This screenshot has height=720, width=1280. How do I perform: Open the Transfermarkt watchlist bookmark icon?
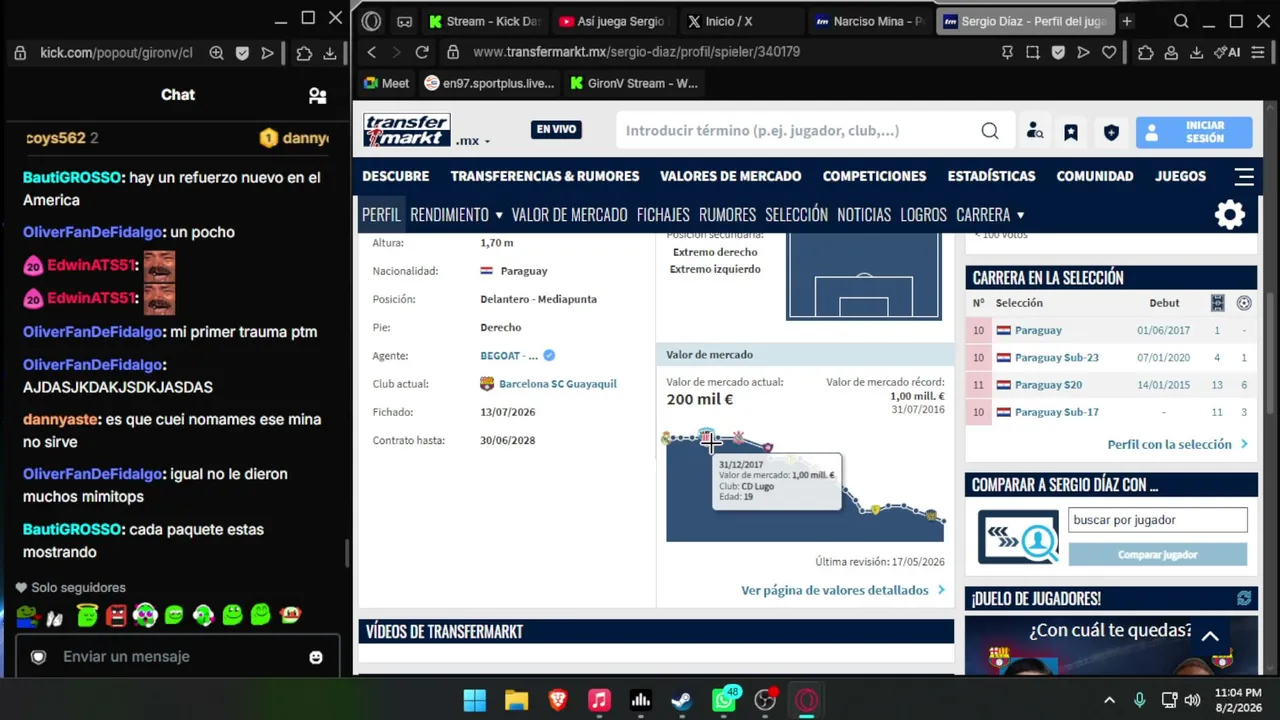[1071, 131]
